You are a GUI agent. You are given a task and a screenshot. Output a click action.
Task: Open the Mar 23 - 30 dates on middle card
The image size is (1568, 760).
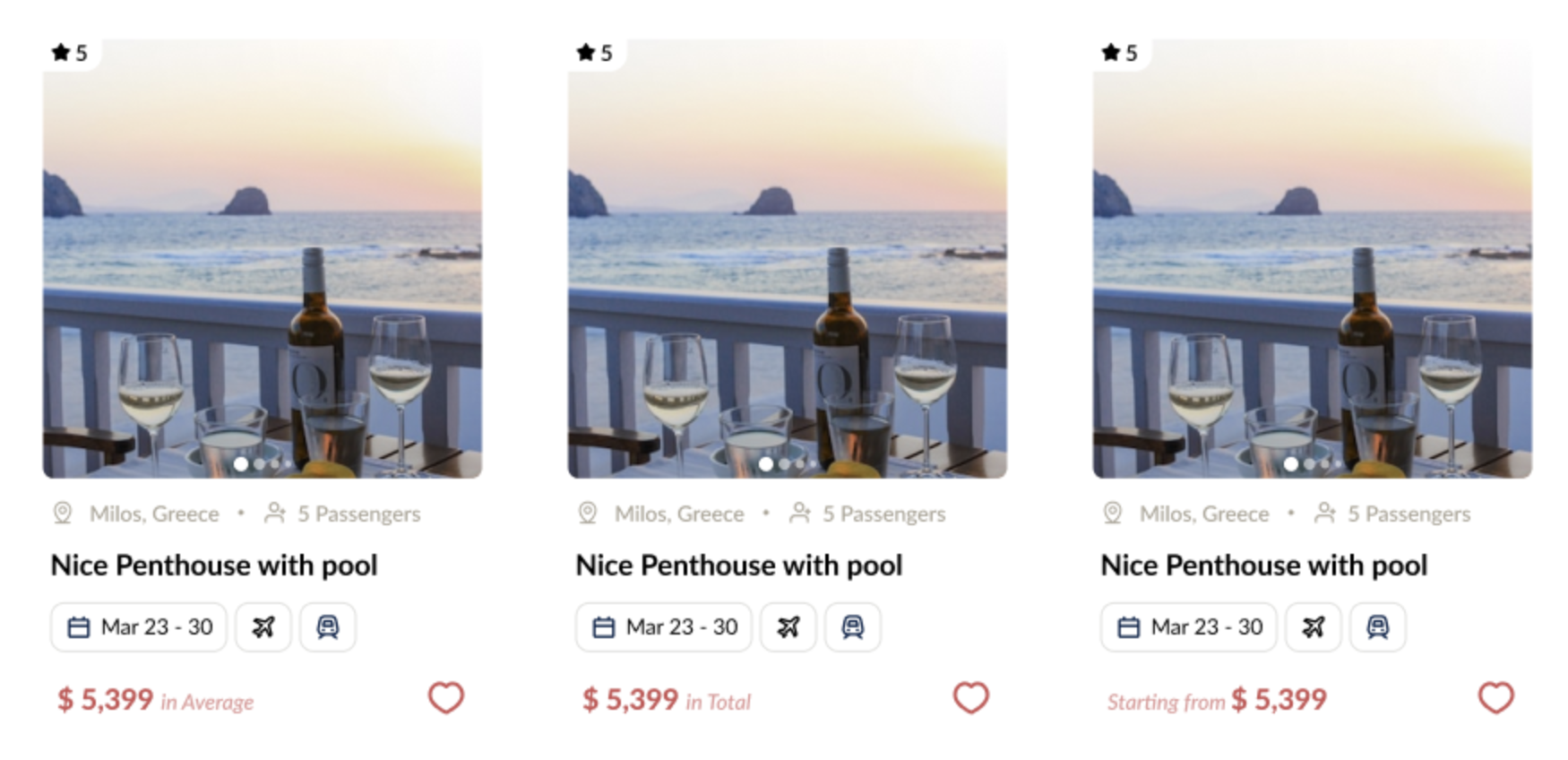[664, 626]
